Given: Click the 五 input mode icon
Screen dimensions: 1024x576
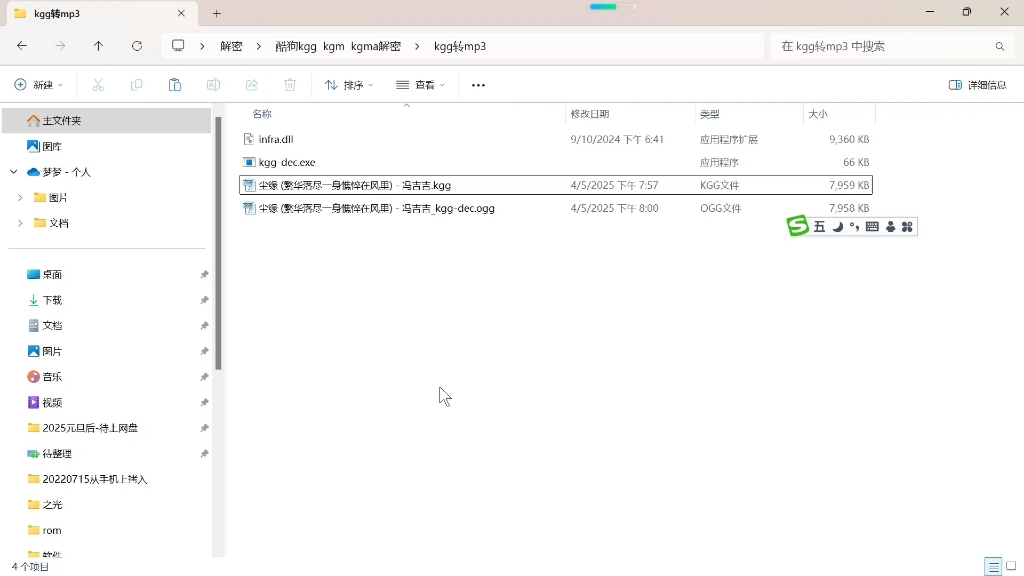Looking at the screenshot, I should click(820, 227).
